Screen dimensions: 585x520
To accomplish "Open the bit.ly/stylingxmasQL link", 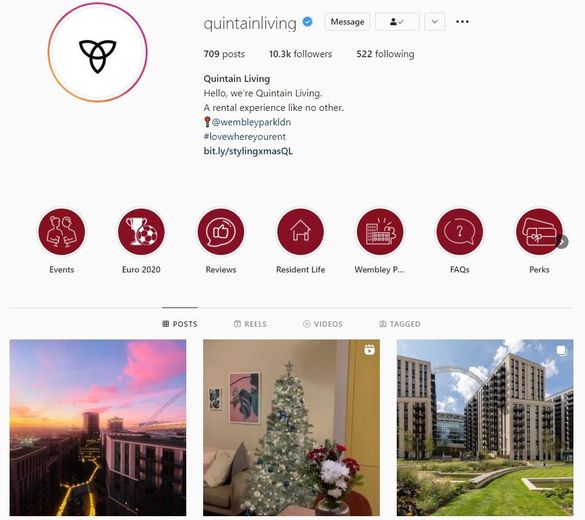I will (x=248, y=151).
